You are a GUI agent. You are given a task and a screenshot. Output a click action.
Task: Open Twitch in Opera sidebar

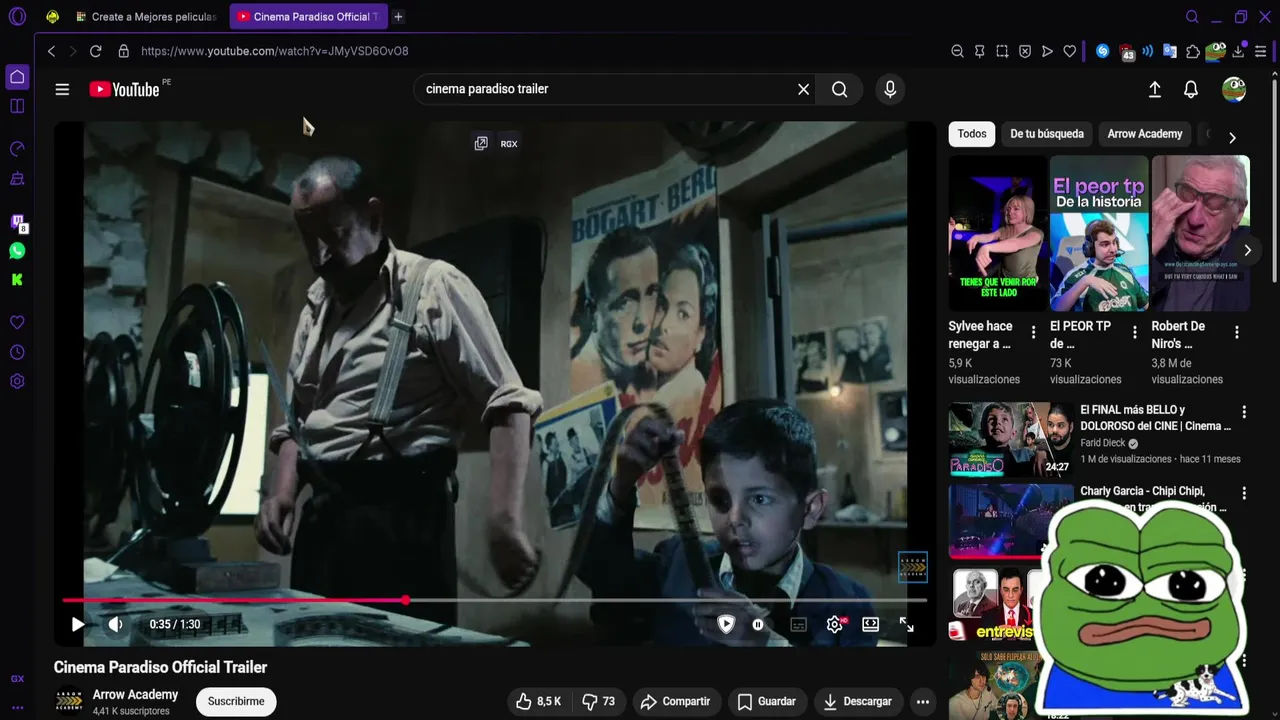point(17,222)
